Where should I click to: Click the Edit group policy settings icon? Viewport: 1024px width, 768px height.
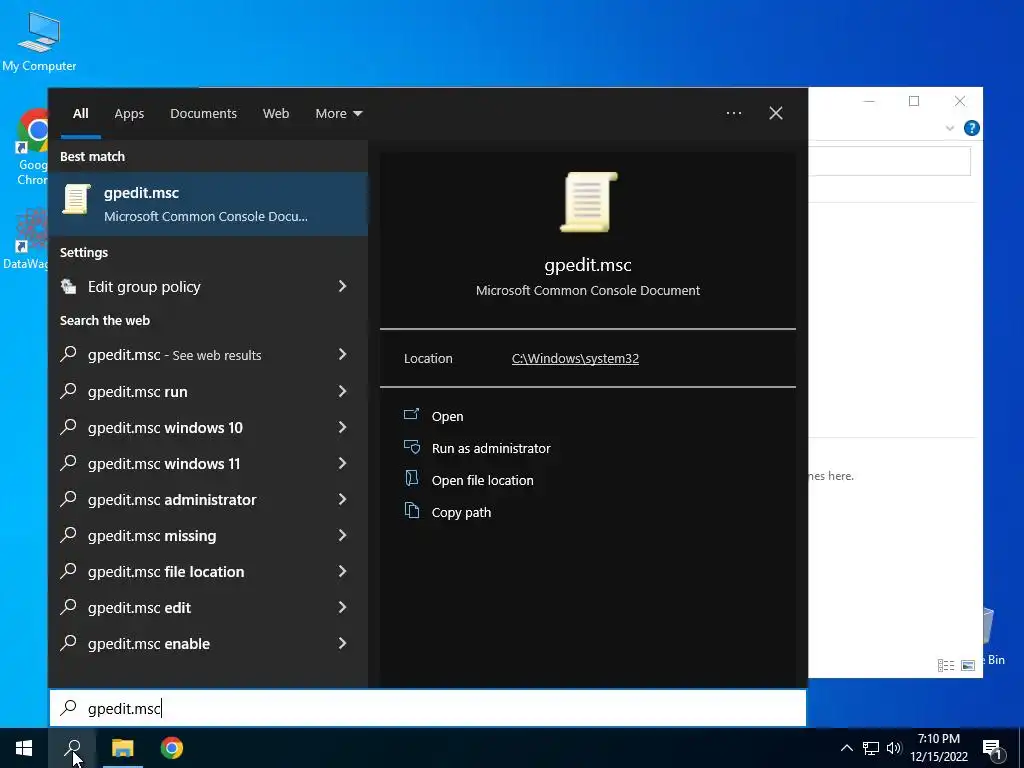(x=69, y=286)
